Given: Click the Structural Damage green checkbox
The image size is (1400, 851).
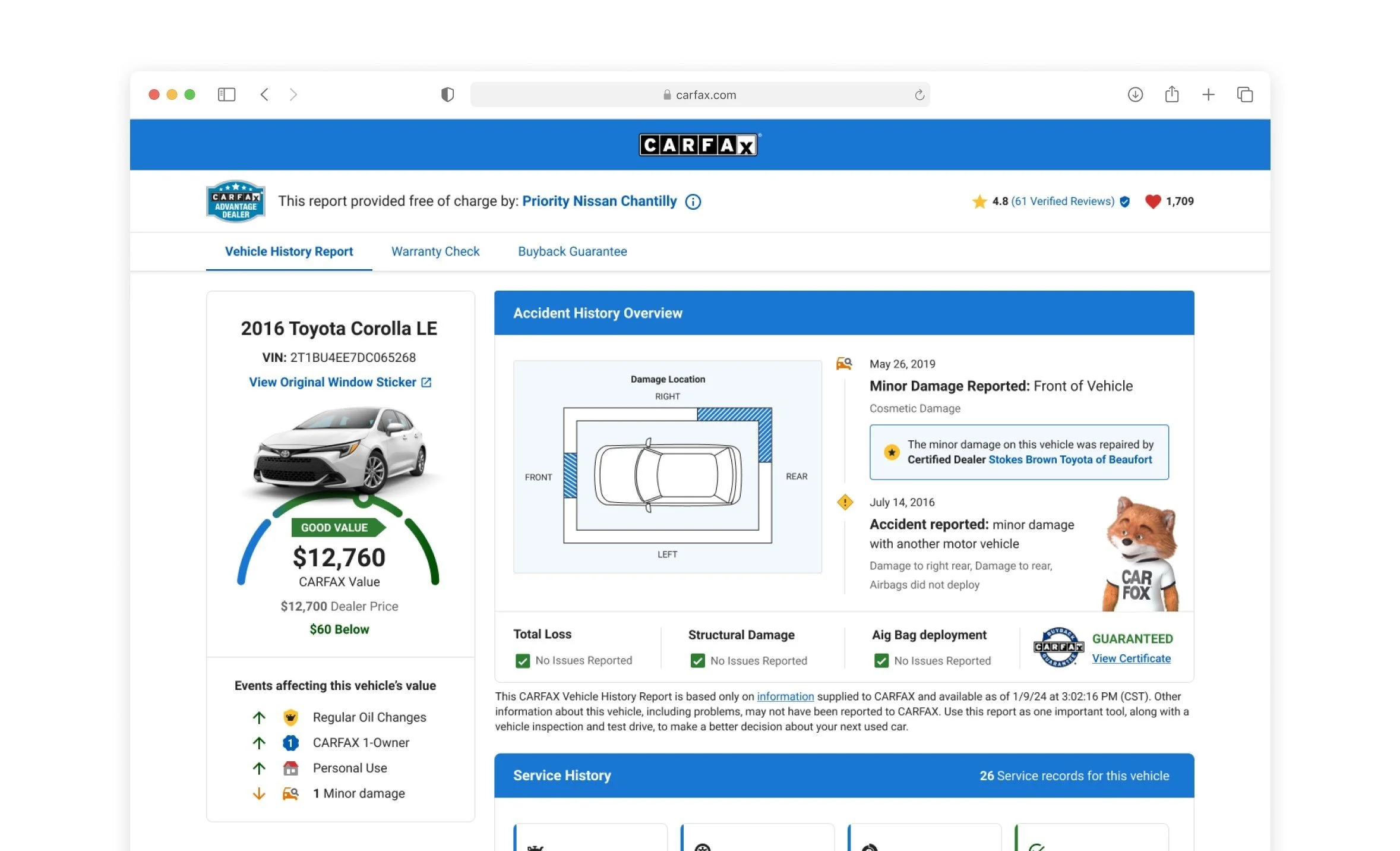Looking at the screenshot, I should point(697,661).
